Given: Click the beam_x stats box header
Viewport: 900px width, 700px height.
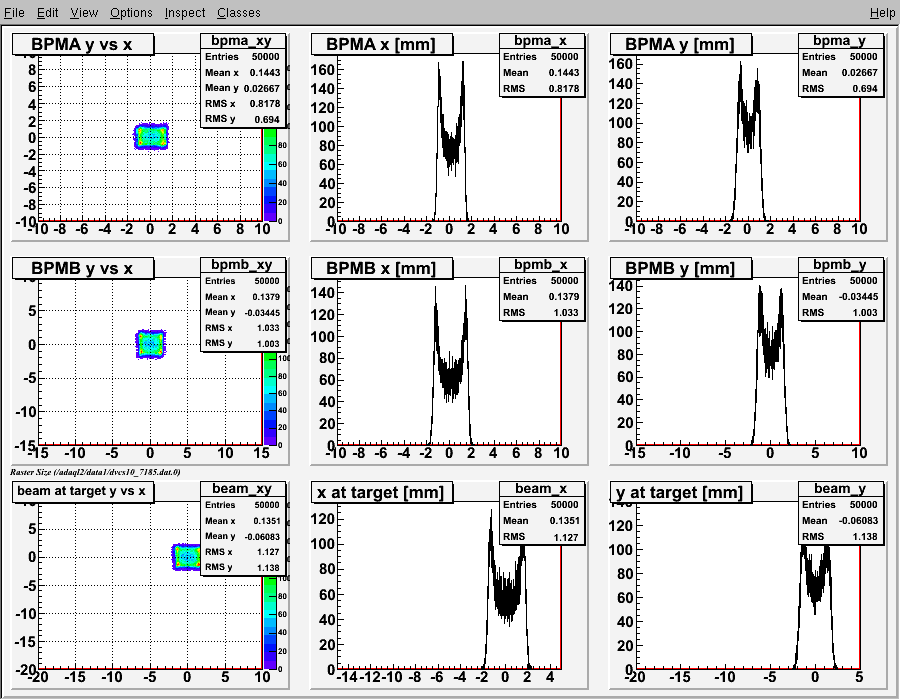Looking at the screenshot, I should pos(541,488).
